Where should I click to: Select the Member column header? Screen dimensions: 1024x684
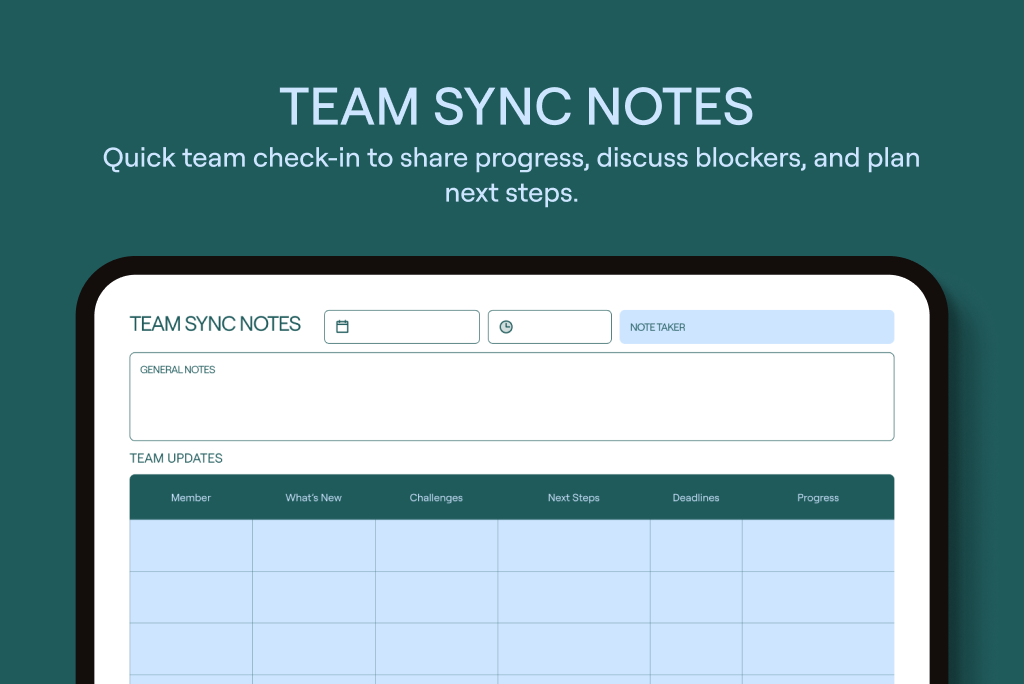[191, 498]
